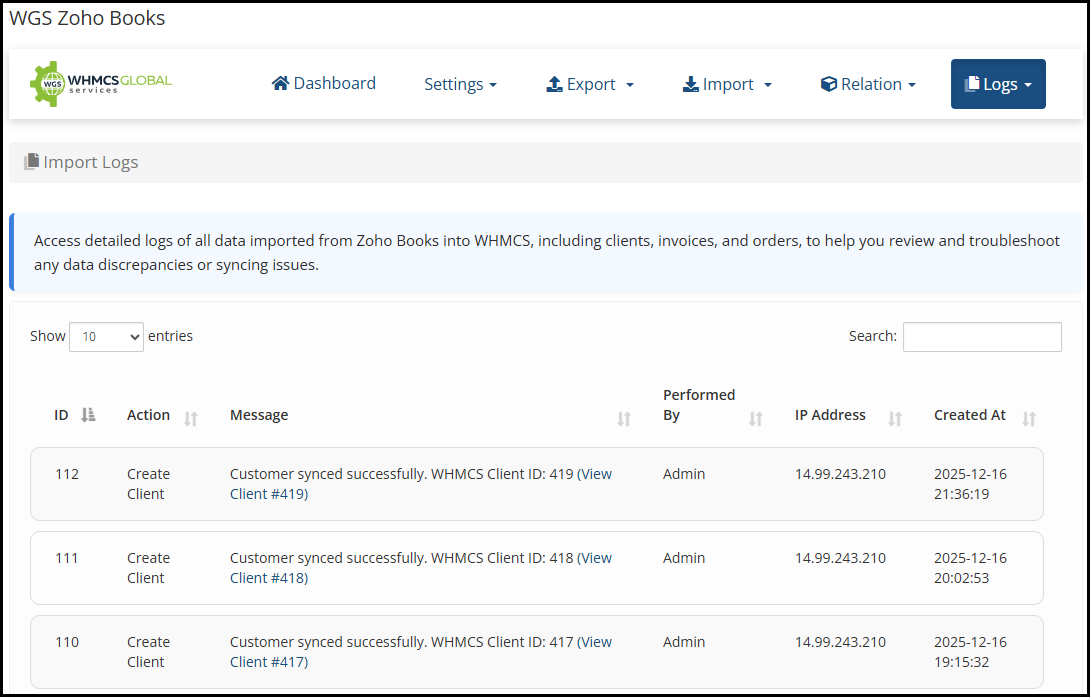Click the Import download icon
Viewport: 1091px width, 699px height.
[690, 85]
